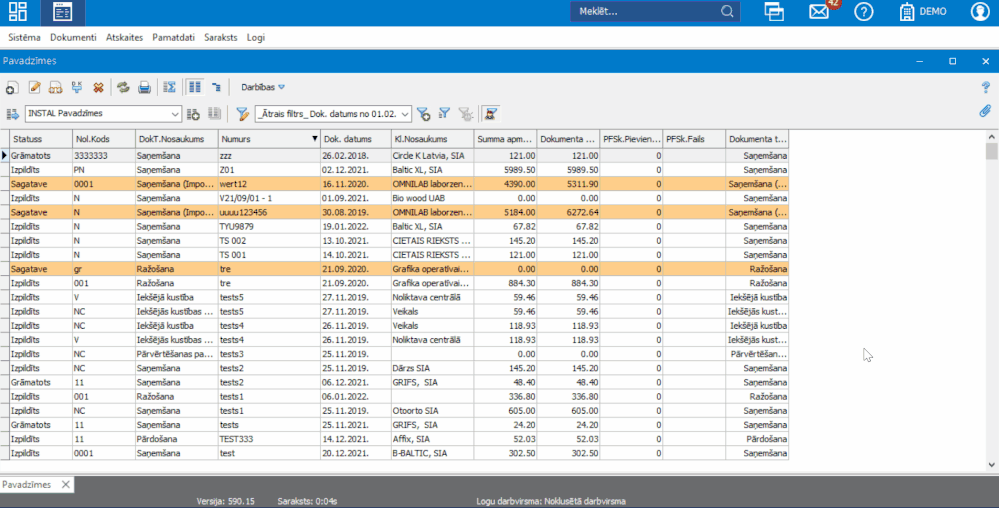999x508 pixels.
Task: Open the user profile icon
Action: [x=980, y=11]
